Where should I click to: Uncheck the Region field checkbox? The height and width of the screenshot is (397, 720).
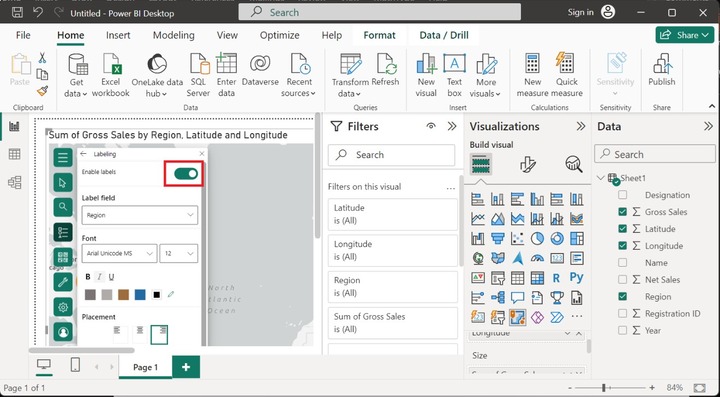click(622, 296)
